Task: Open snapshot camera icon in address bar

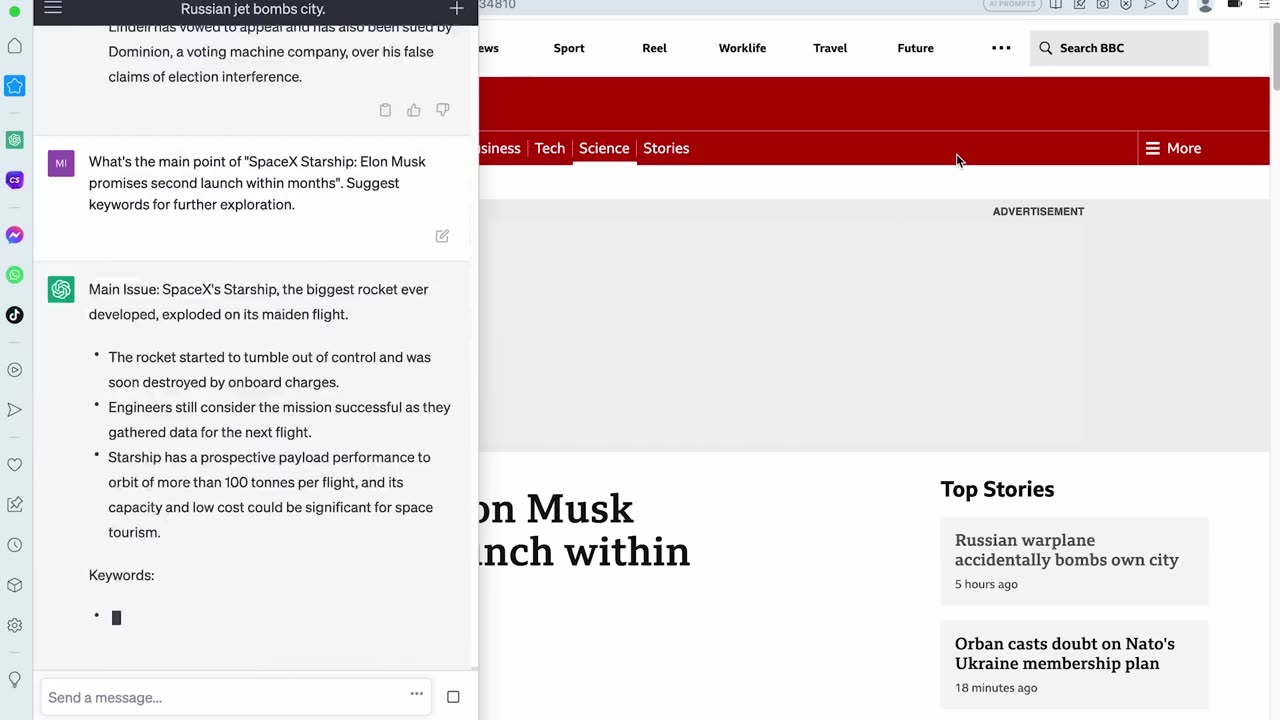Action: (x=1102, y=4)
